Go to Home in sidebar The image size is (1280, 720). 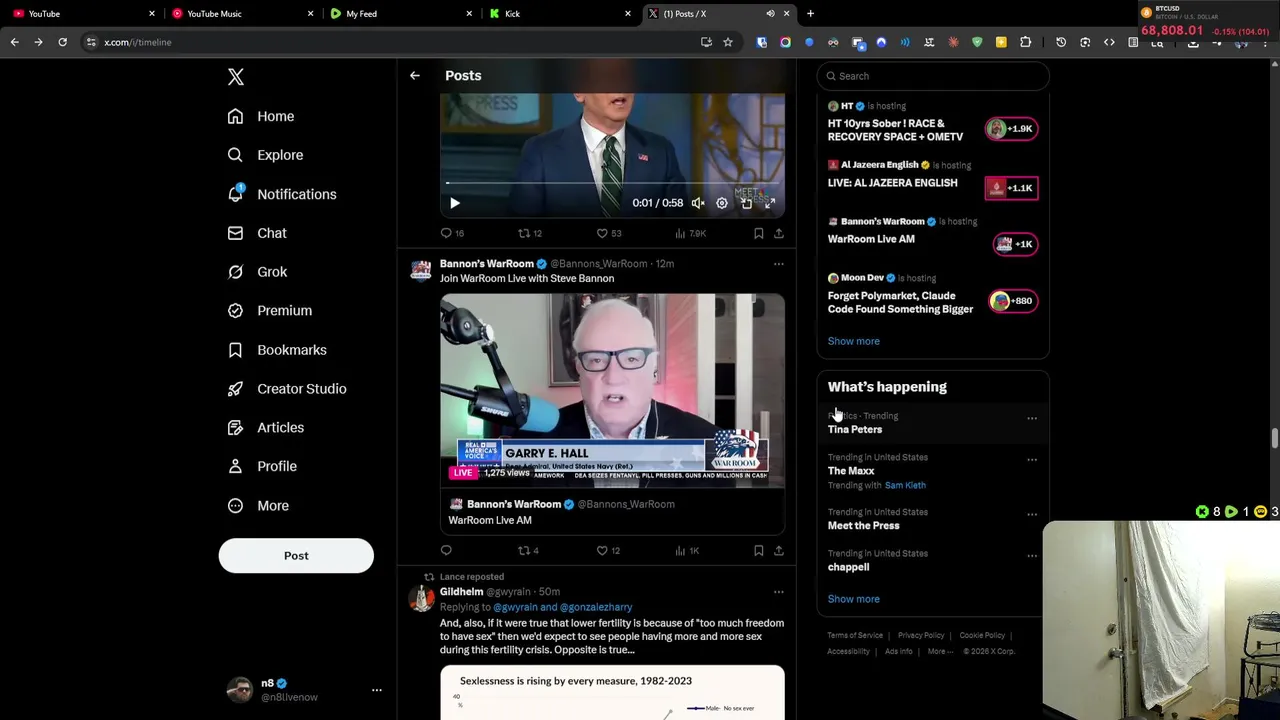tap(261, 116)
